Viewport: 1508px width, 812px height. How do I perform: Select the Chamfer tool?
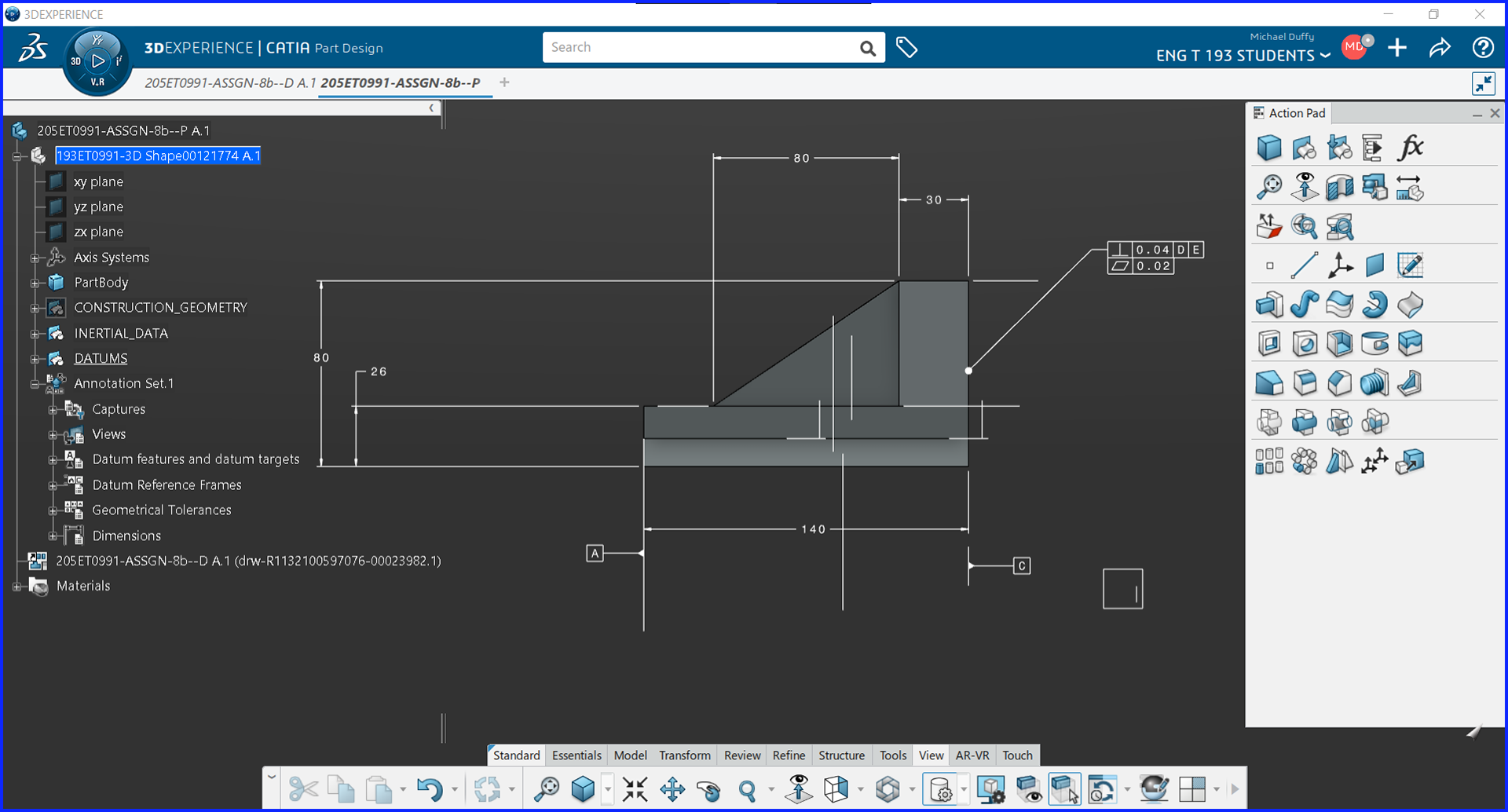pyautogui.click(x=1339, y=383)
